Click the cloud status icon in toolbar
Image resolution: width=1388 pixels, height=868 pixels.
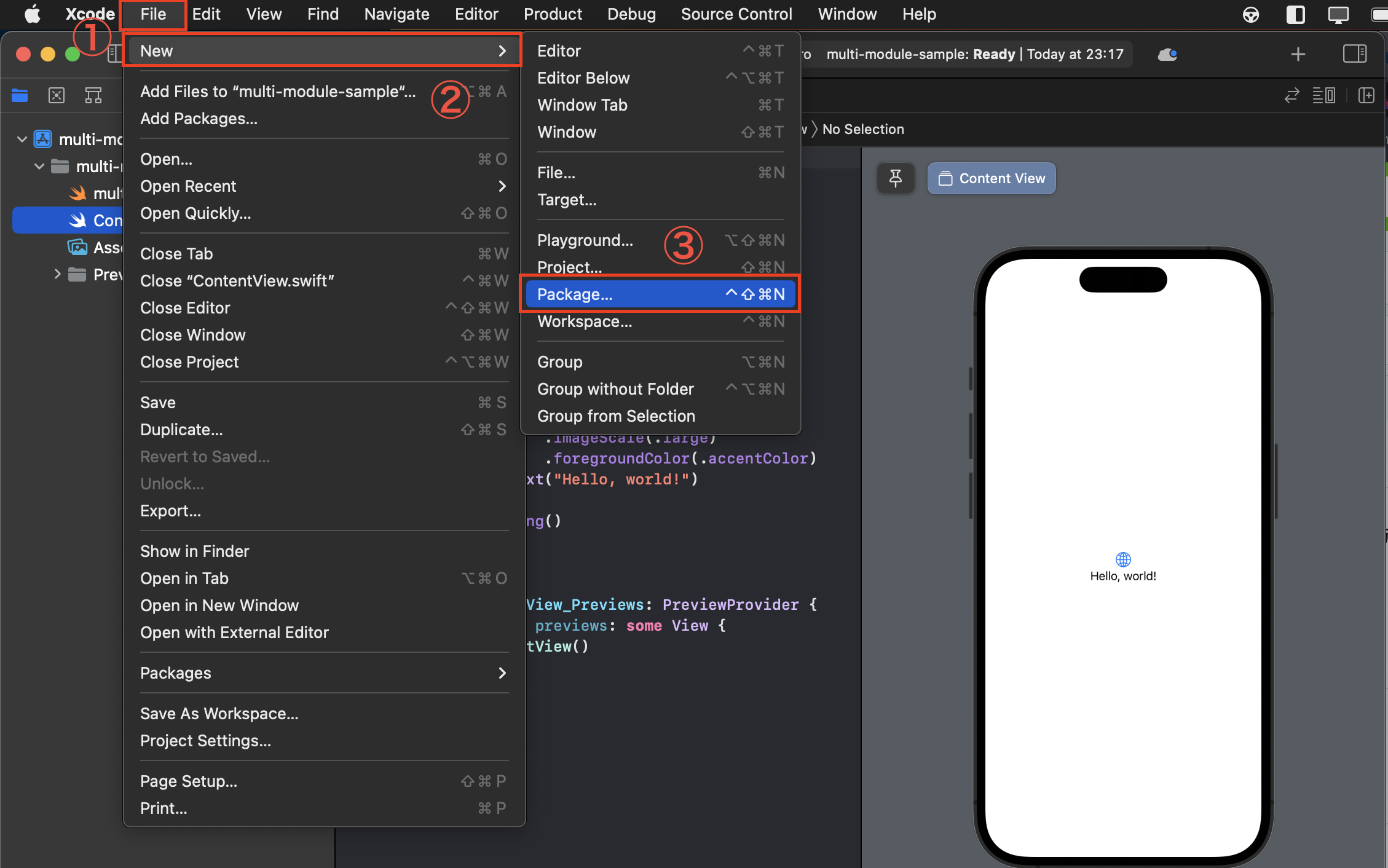pyautogui.click(x=1167, y=54)
